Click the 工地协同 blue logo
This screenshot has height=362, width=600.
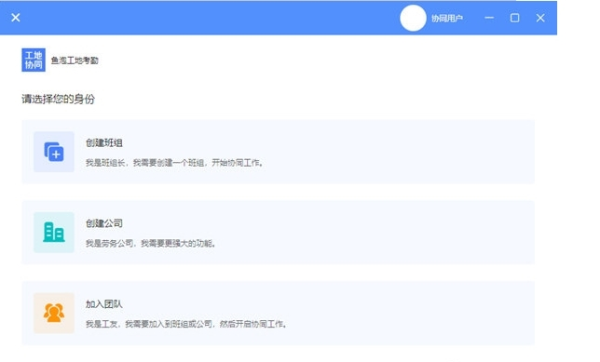tap(33, 60)
